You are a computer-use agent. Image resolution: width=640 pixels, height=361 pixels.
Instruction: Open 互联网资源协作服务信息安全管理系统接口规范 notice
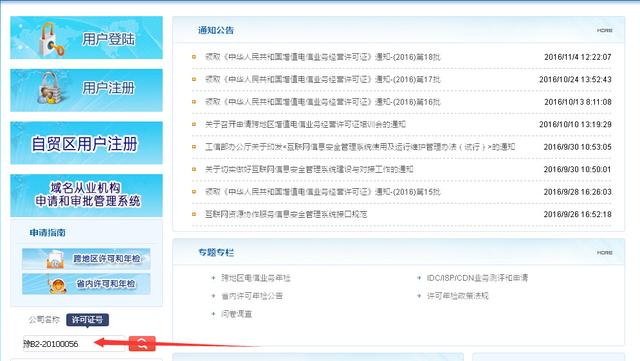(x=286, y=214)
